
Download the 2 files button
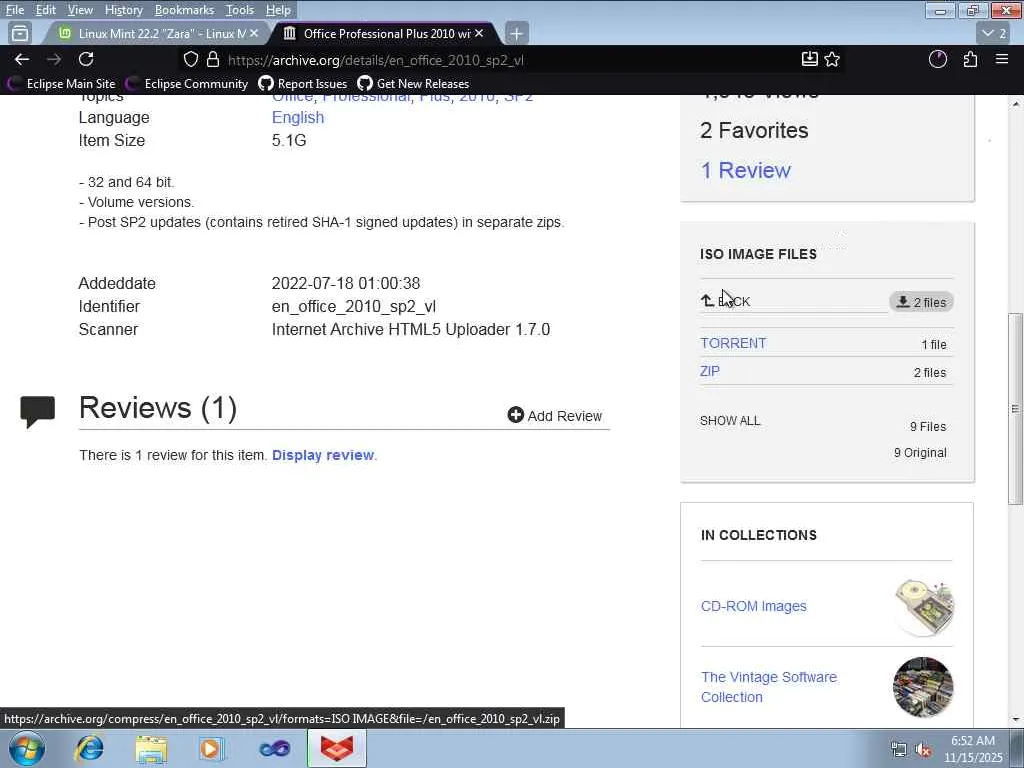pos(921,302)
